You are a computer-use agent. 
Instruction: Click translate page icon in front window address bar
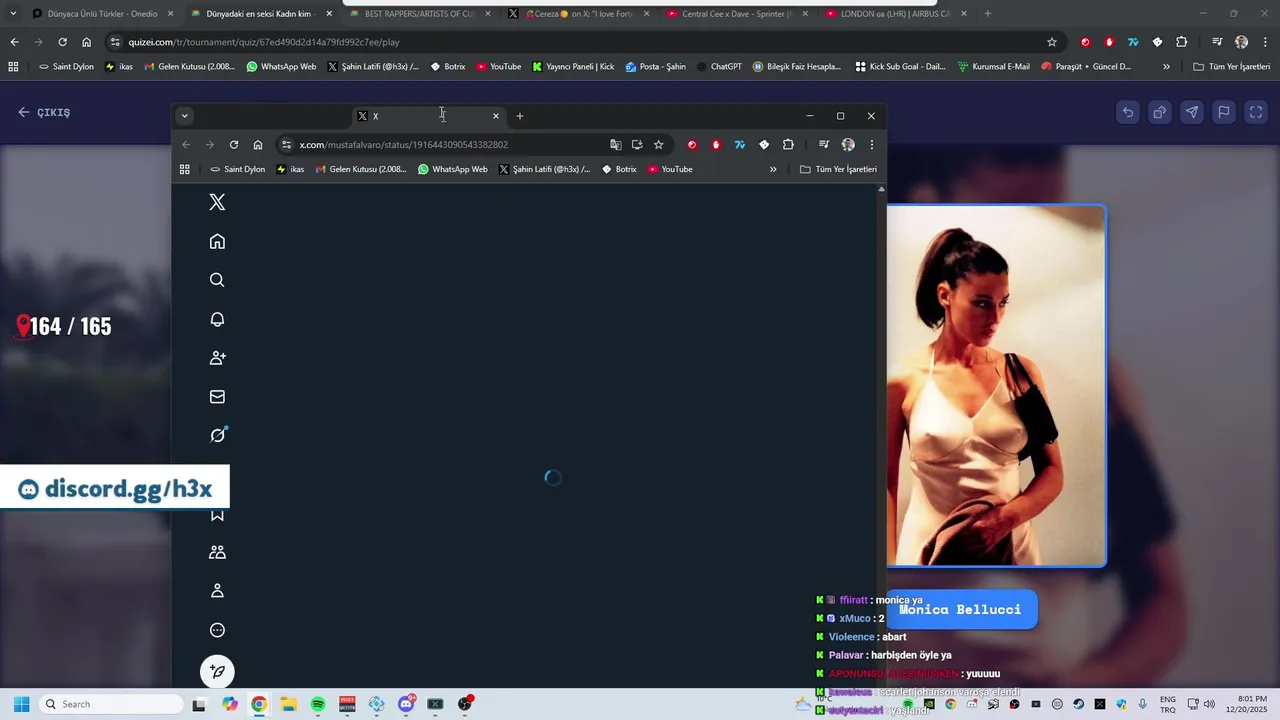(616, 144)
